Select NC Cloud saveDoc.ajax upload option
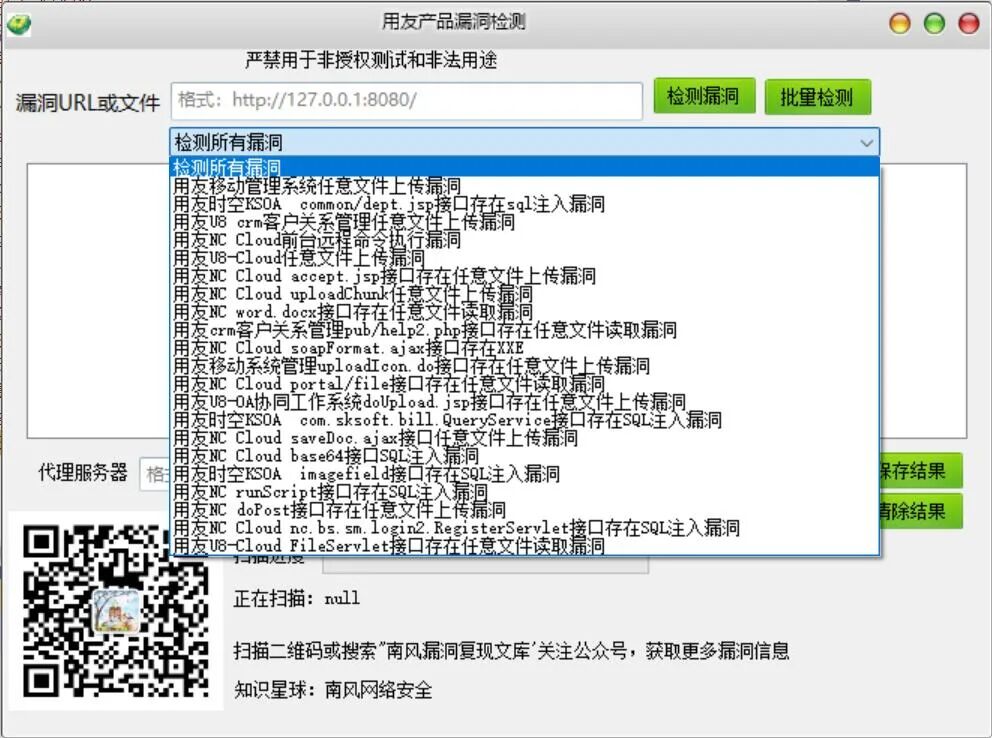This screenshot has height=738, width=992. pyautogui.click(x=524, y=438)
